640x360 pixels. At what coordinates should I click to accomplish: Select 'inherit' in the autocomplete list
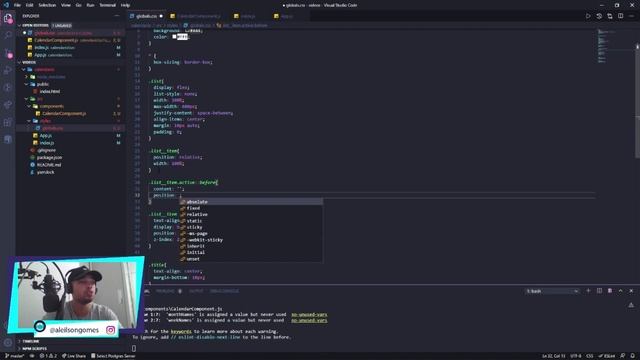(251, 246)
